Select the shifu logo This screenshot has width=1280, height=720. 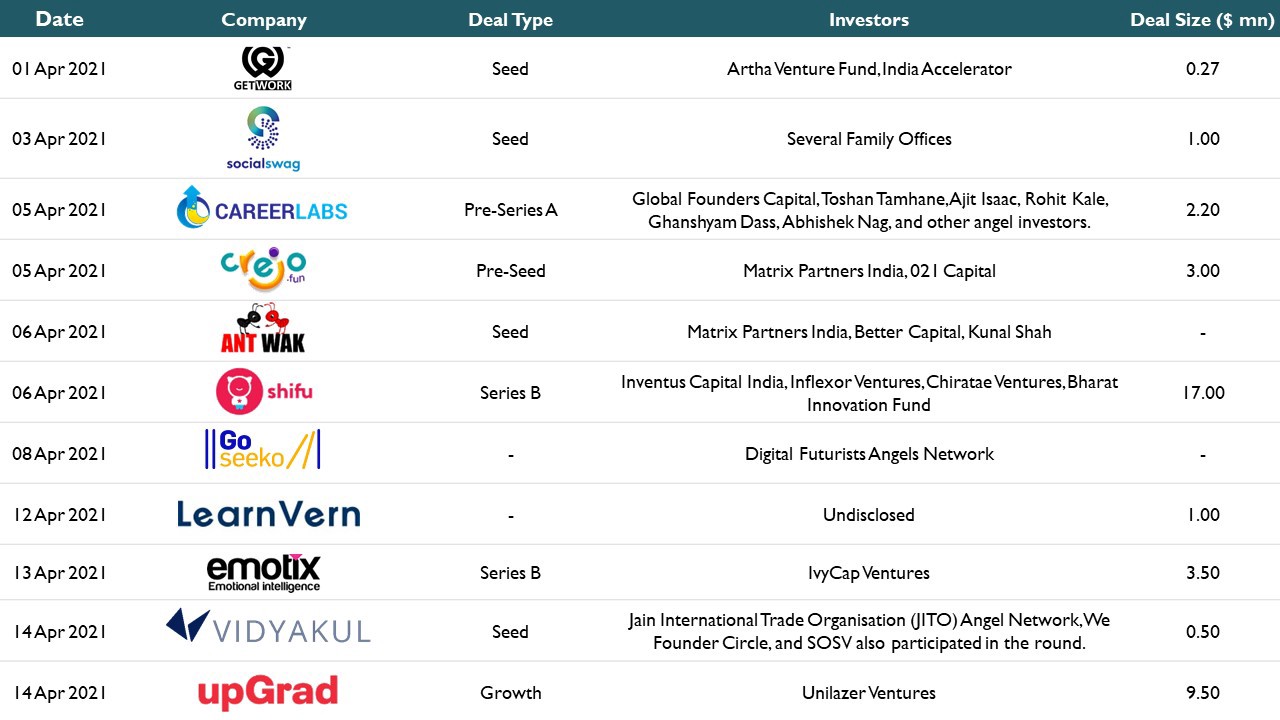click(264, 391)
